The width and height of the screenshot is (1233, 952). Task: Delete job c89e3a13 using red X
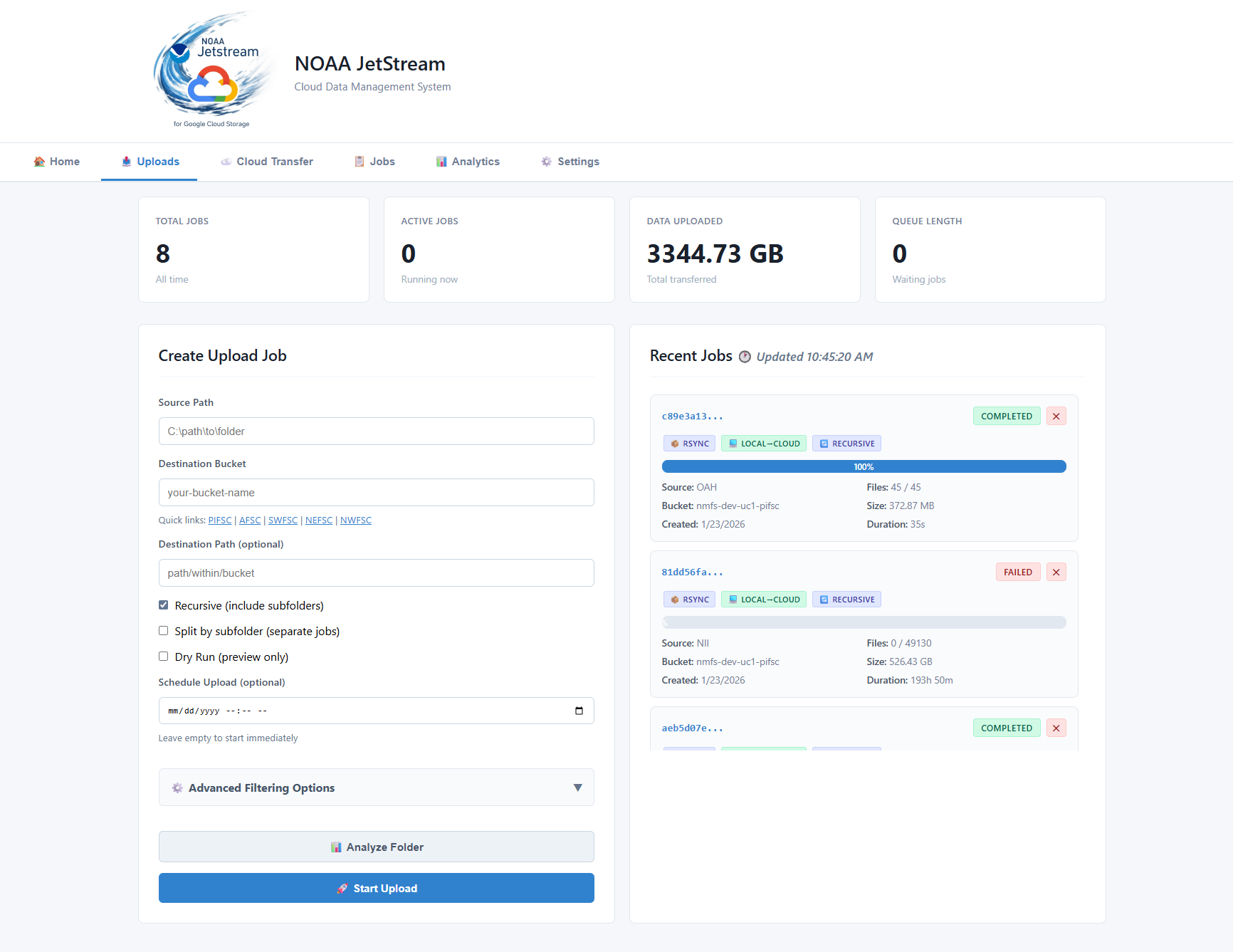pyautogui.click(x=1056, y=417)
